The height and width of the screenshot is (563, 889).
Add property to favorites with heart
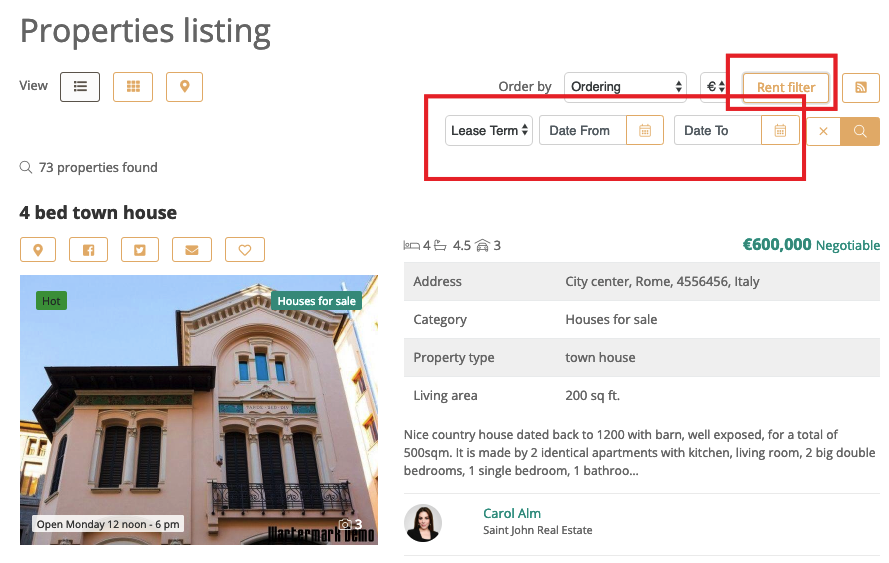coord(244,249)
